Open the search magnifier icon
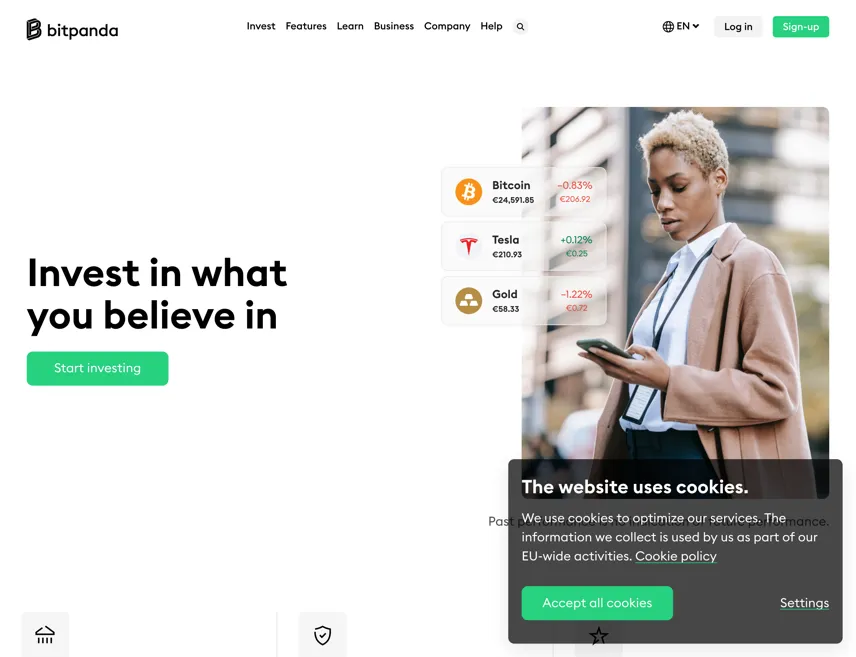The image size is (856, 657). [x=520, y=26]
